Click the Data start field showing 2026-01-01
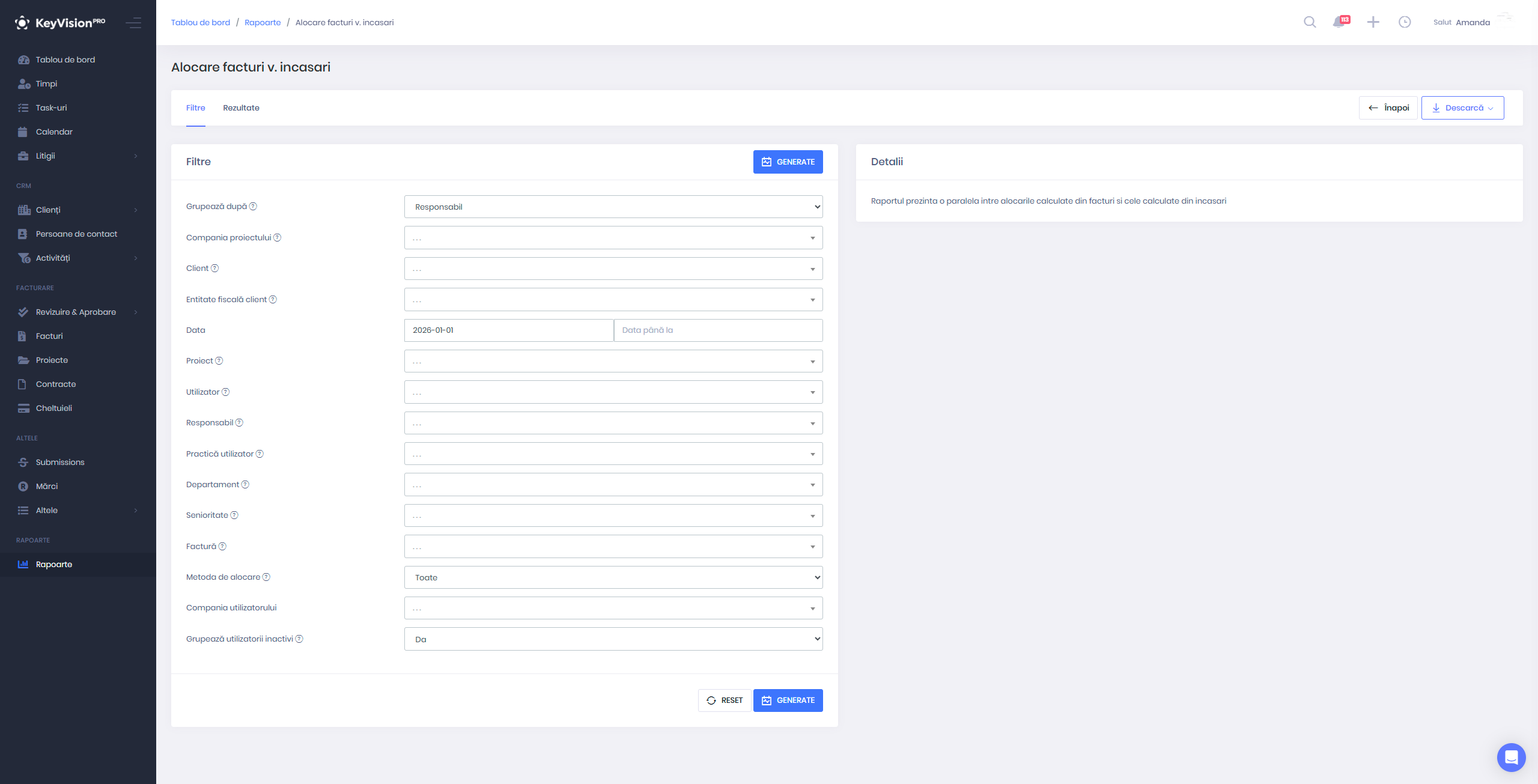Viewport: 1538px width, 784px height. point(508,330)
